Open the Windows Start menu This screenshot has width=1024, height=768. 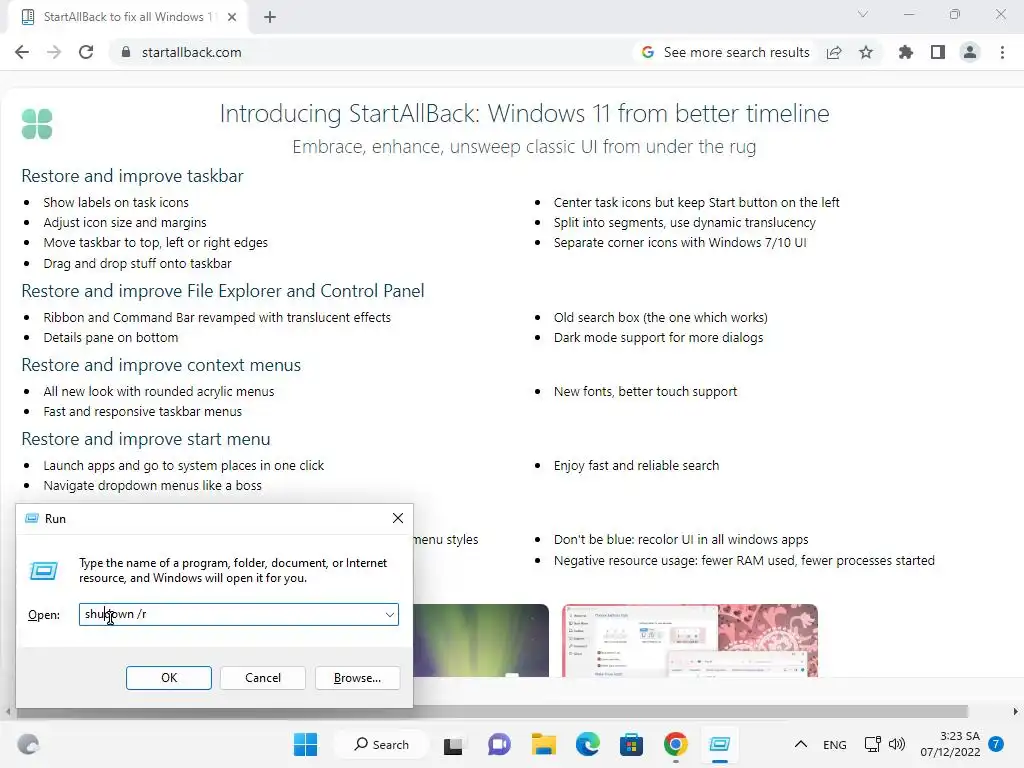pyautogui.click(x=305, y=744)
